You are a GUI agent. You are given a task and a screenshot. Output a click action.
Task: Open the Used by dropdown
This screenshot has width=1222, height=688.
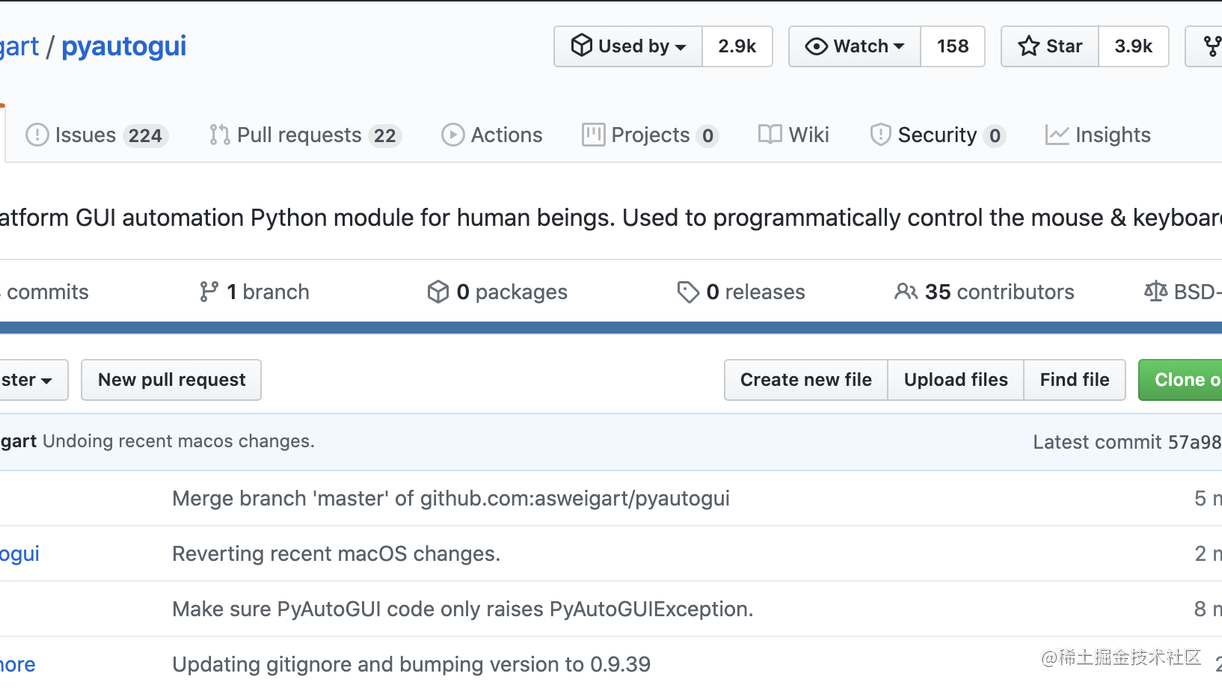point(628,46)
